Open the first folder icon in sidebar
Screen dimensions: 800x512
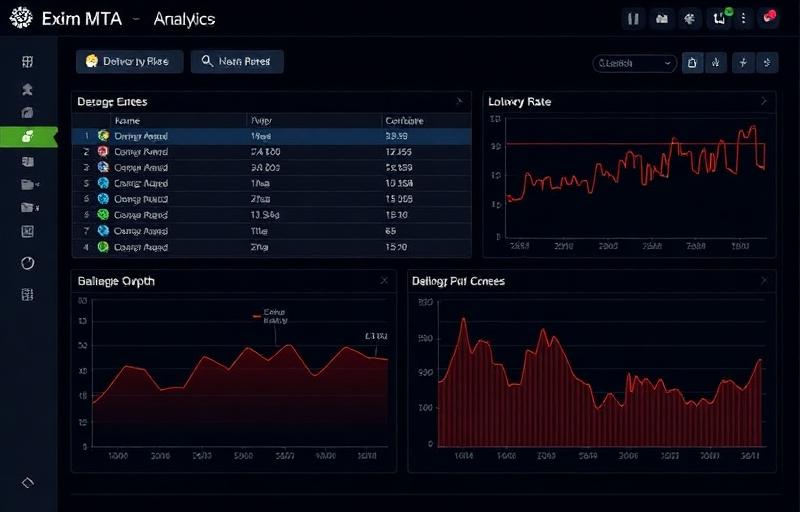pos(28,184)
